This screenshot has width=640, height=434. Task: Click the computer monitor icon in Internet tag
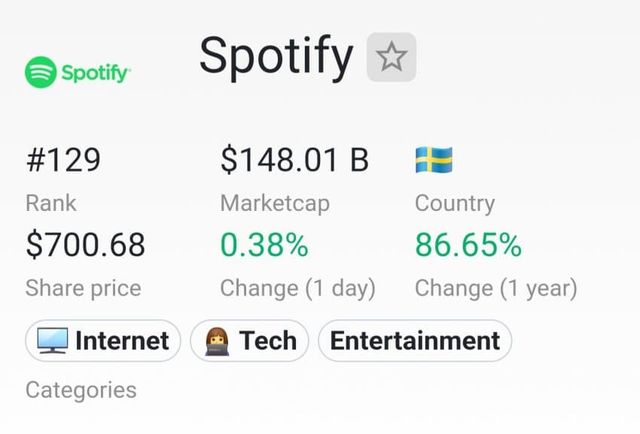click(51, 342)
